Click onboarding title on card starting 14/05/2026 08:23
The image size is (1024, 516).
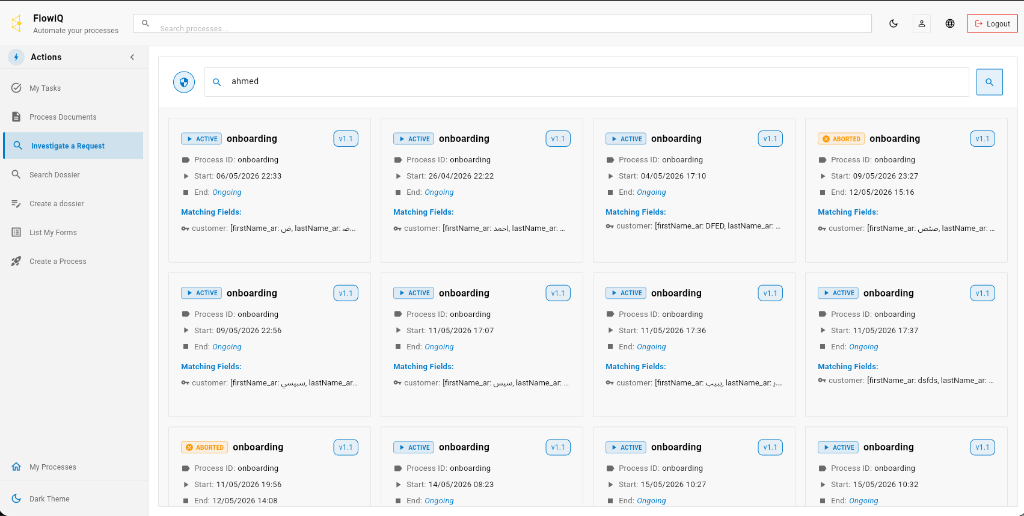[464, 447]
